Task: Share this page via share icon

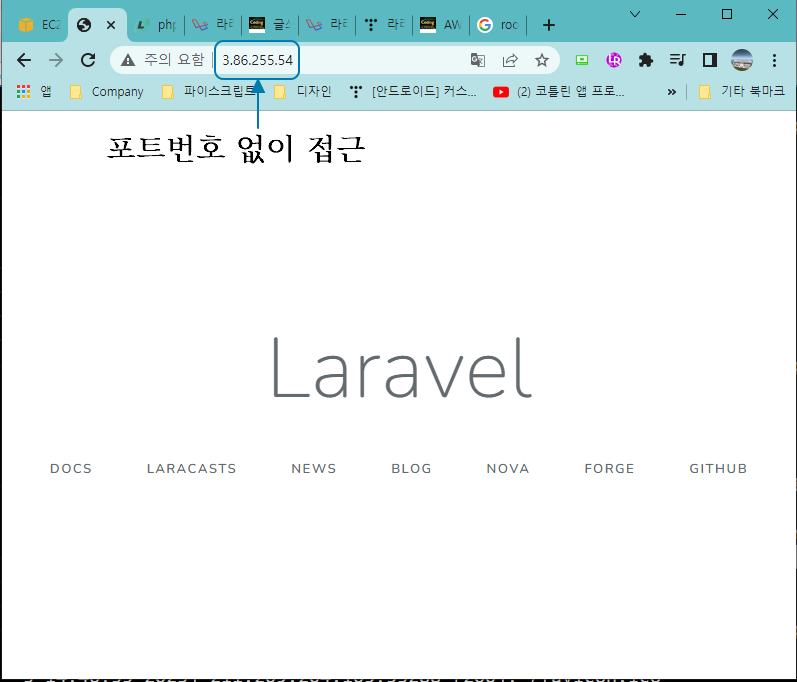Action: (510, 60)
